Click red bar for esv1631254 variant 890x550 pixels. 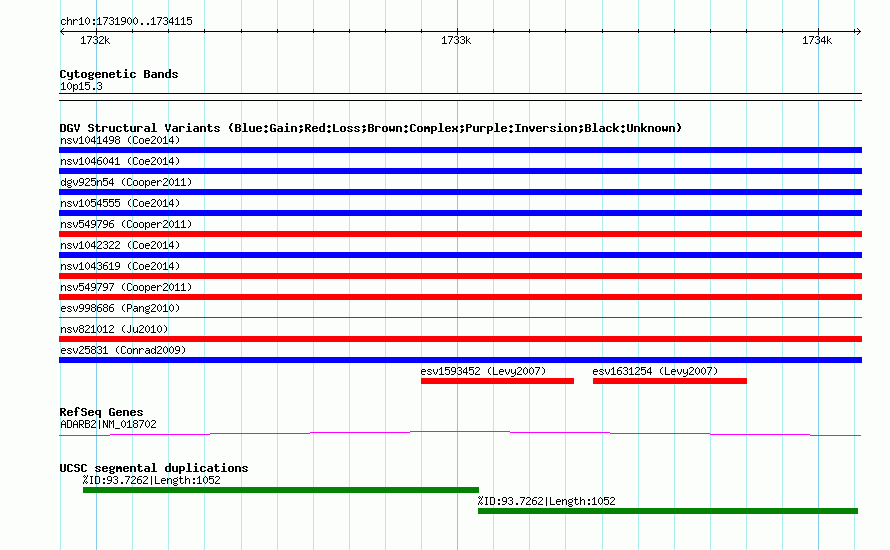[x=670, y=381]
